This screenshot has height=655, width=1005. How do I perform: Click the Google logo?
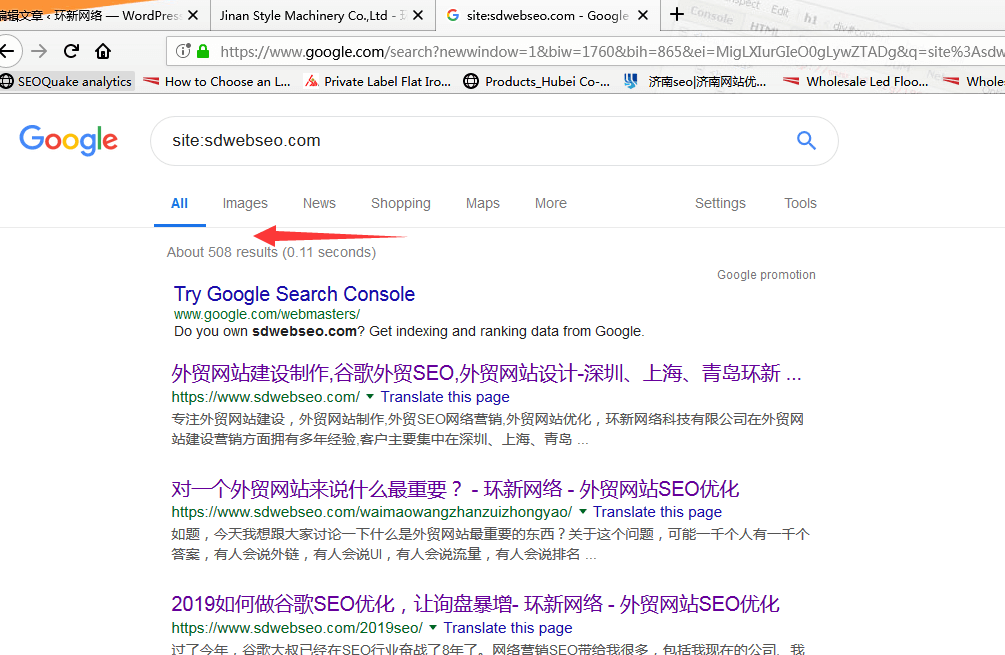[x=69, y=140]
